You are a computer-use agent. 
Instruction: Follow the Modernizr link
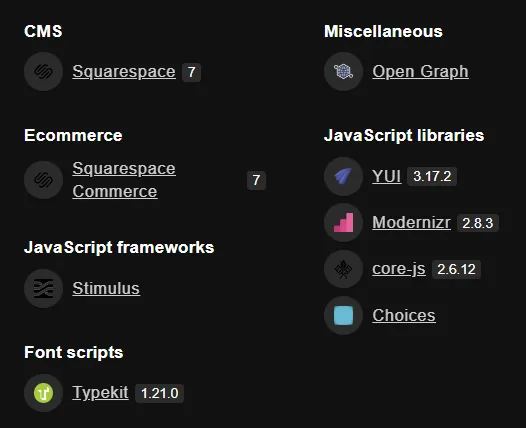pos(411,223)
